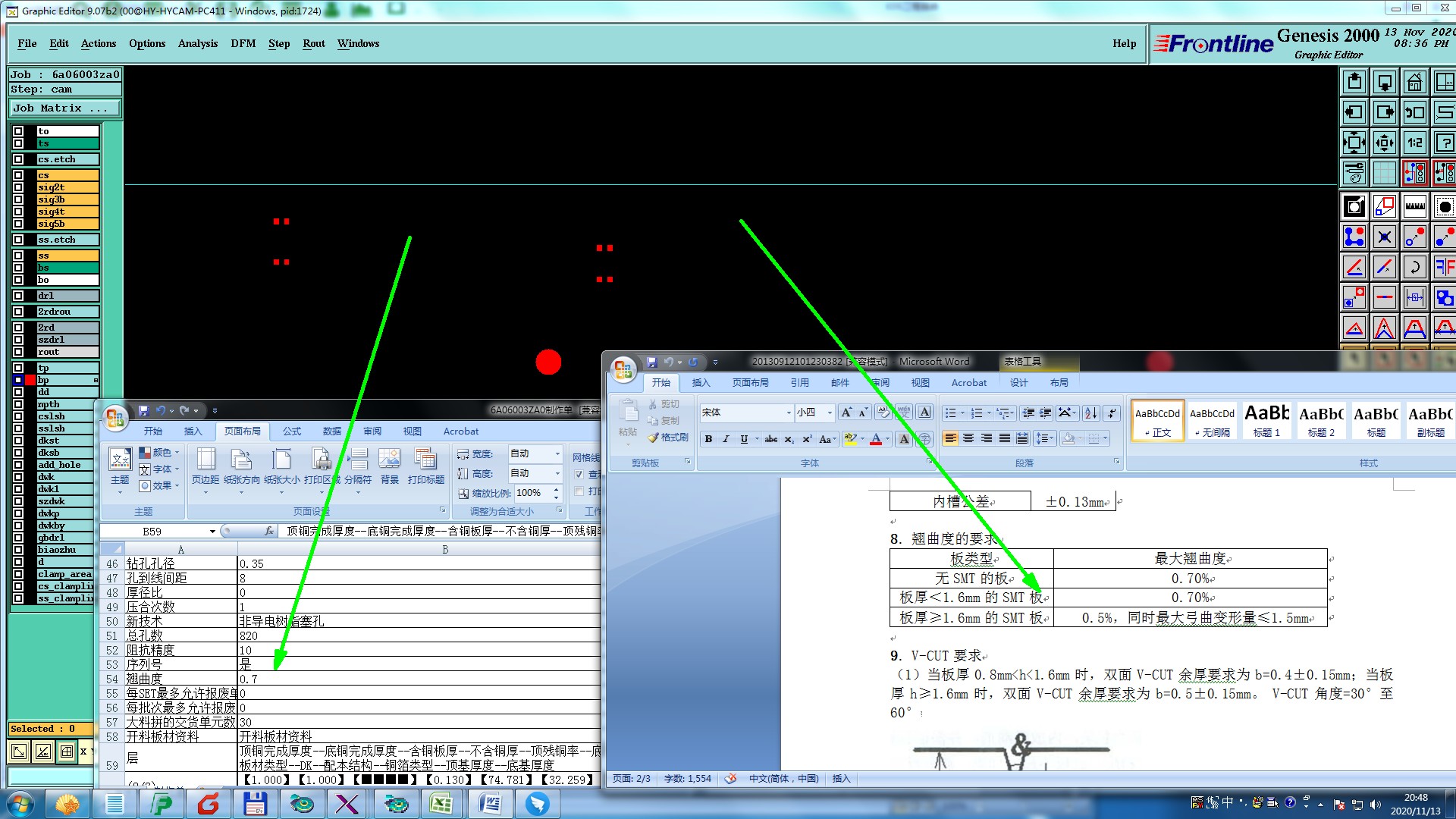Click the home view icon
The height and width of the screenshot is (819, 1456).
tap(1414, 82)
